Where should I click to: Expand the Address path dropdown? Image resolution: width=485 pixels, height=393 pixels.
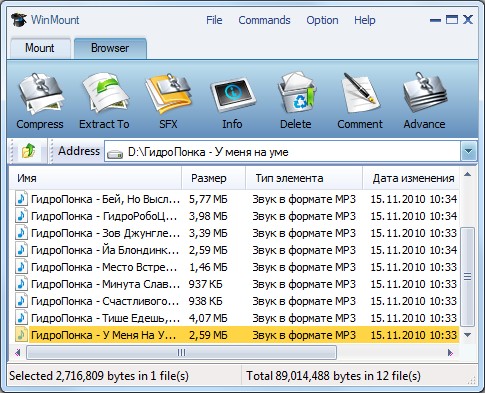pos(468,152)
